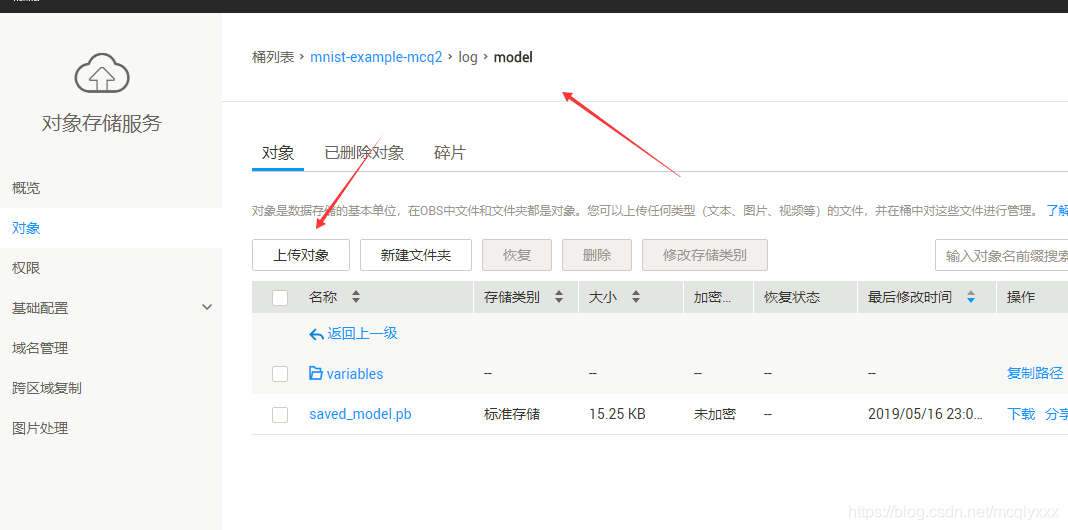Image resolution: width=1068 pixels, height=530 pixels.
Task: Sort by 最后修改时间 column arrow
Action: pos(971,297)
